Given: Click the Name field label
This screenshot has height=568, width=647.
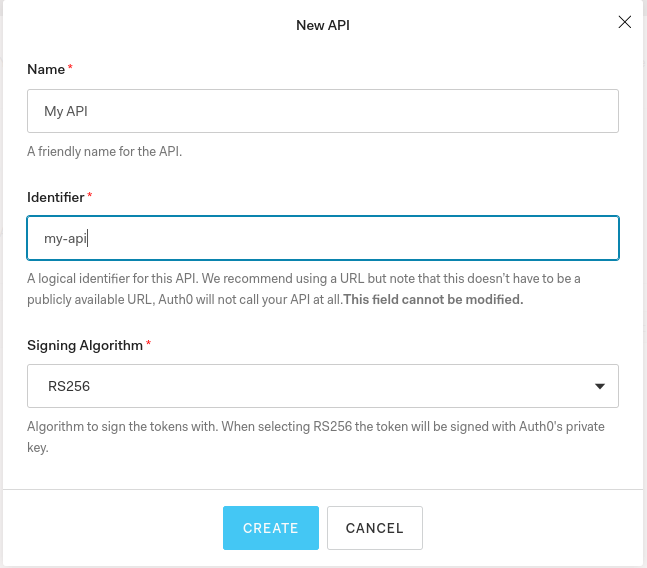Looking at the screenshot, I should point(46,69).
